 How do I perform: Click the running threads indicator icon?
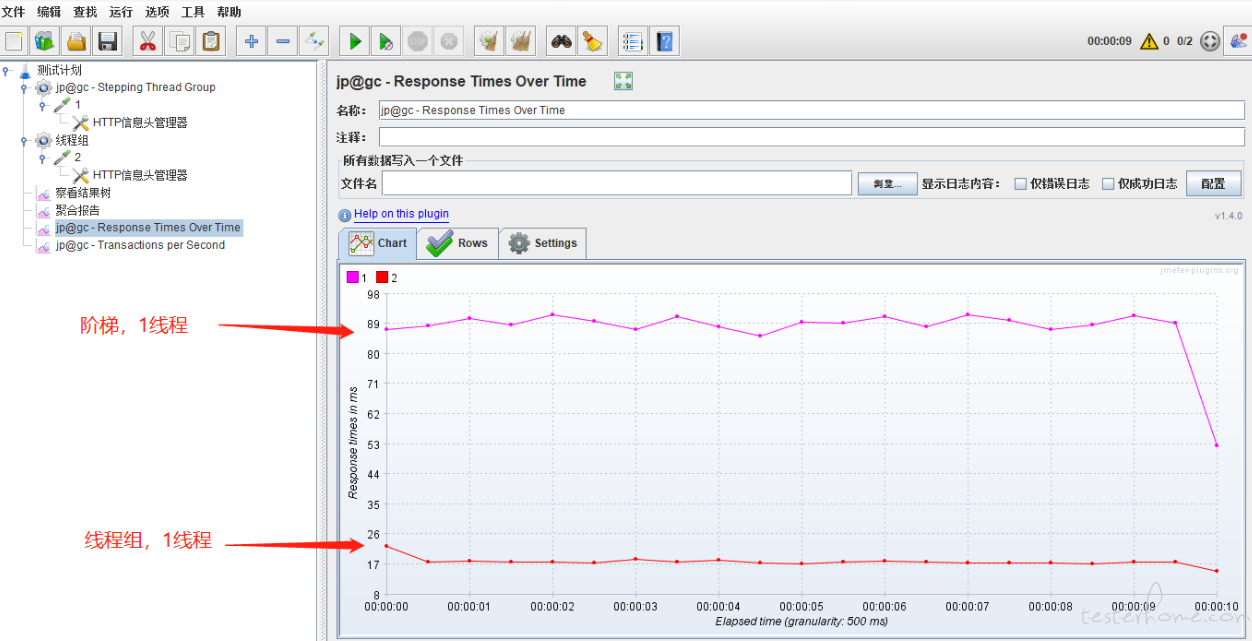[1210, 41]
